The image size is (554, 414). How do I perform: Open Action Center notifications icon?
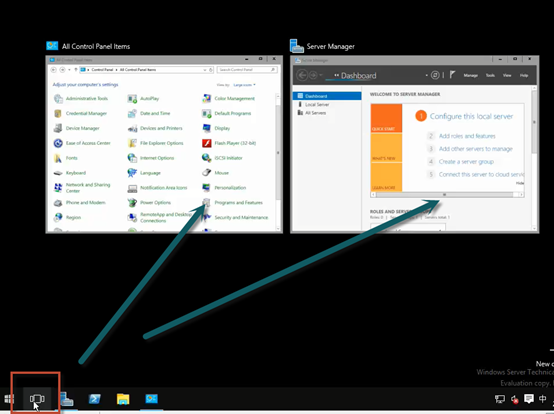point(529,399)
